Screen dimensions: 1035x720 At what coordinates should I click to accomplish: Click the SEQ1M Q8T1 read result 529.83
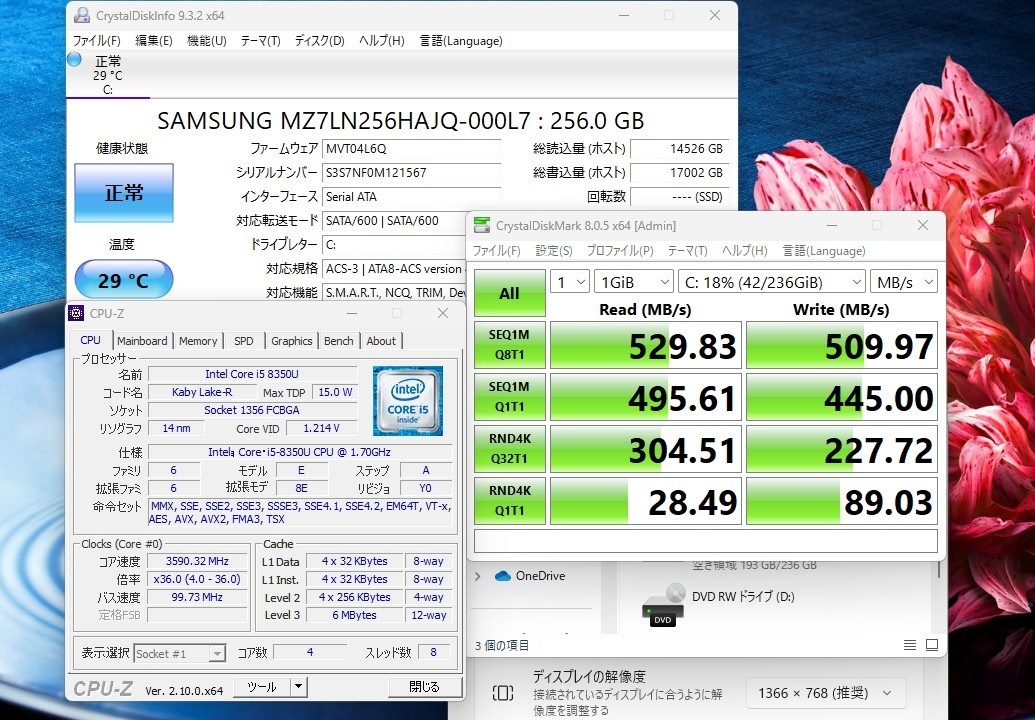click(646, 345)
